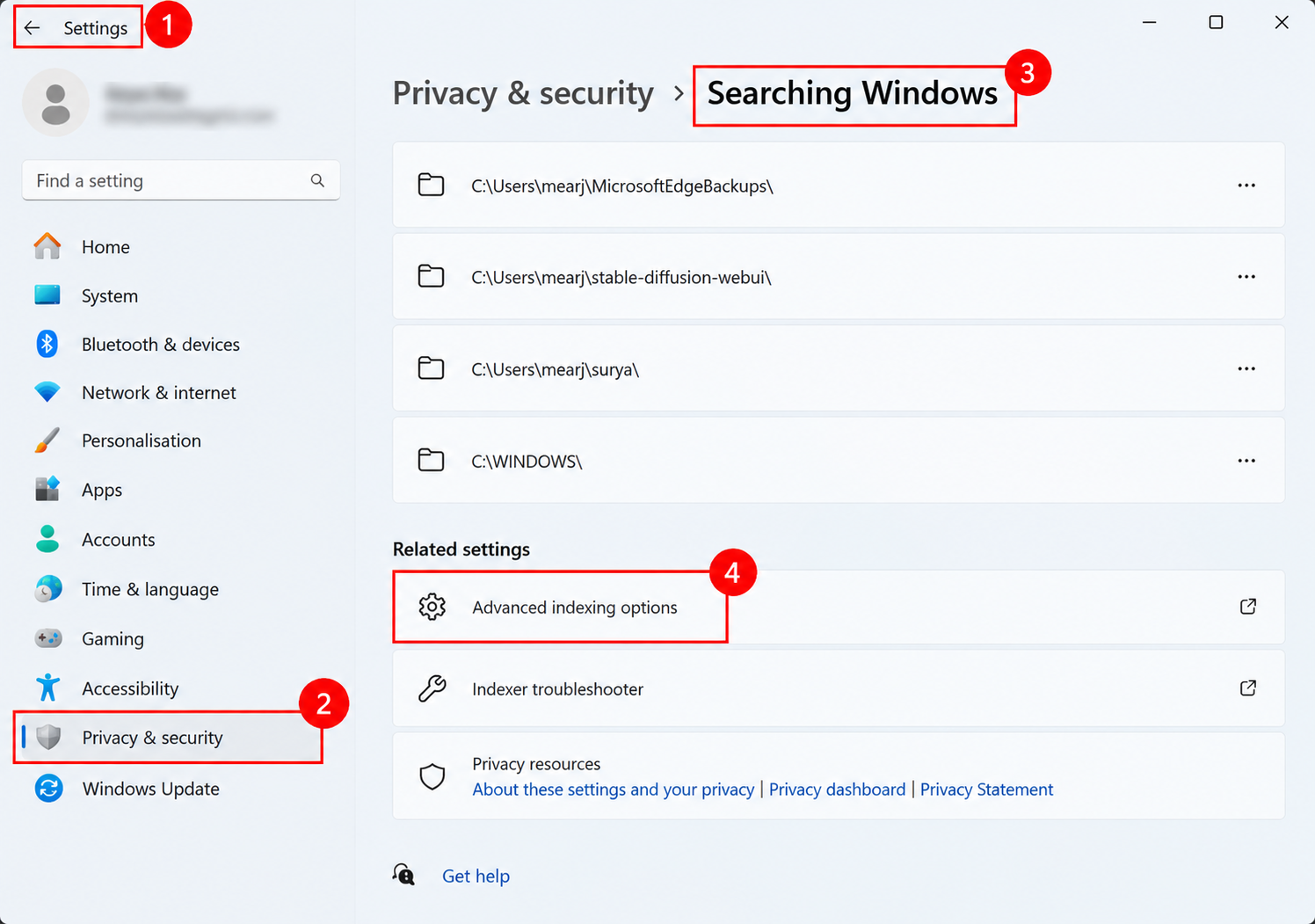Click the Indexer troubleshooter label
Viewport: 1315px width, 924px height.
pos(557,689)
